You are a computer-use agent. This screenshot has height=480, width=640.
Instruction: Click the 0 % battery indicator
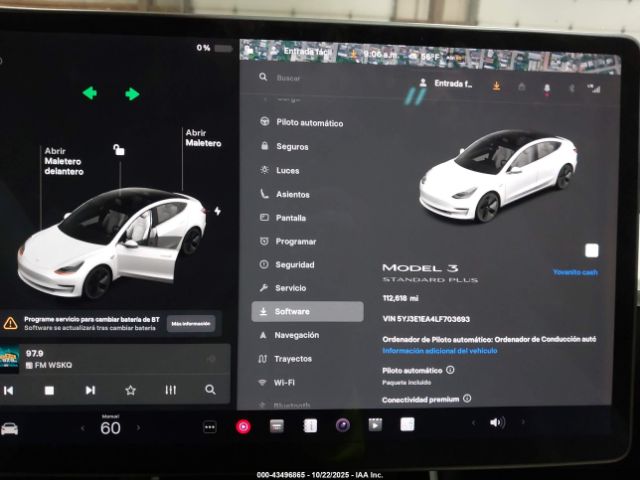(214, 48)
